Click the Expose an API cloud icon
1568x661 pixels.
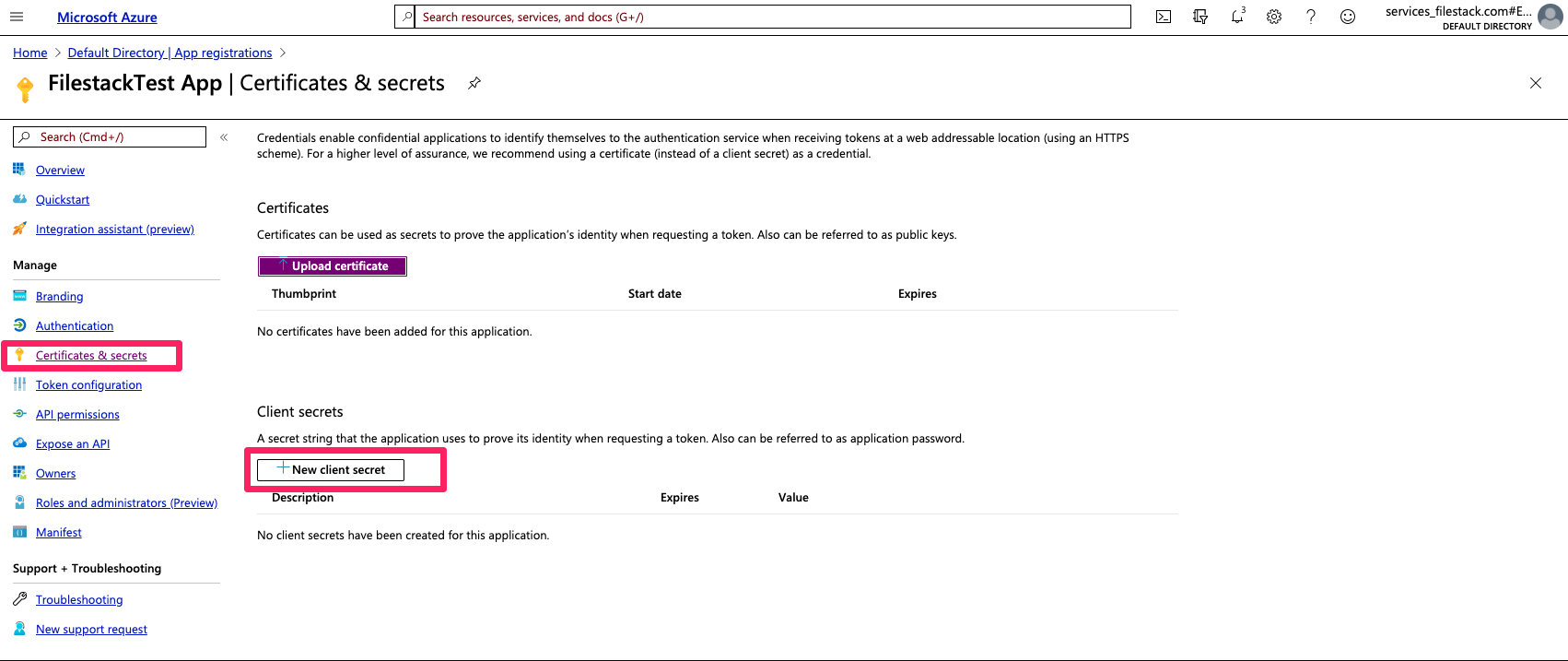[19, 443]
